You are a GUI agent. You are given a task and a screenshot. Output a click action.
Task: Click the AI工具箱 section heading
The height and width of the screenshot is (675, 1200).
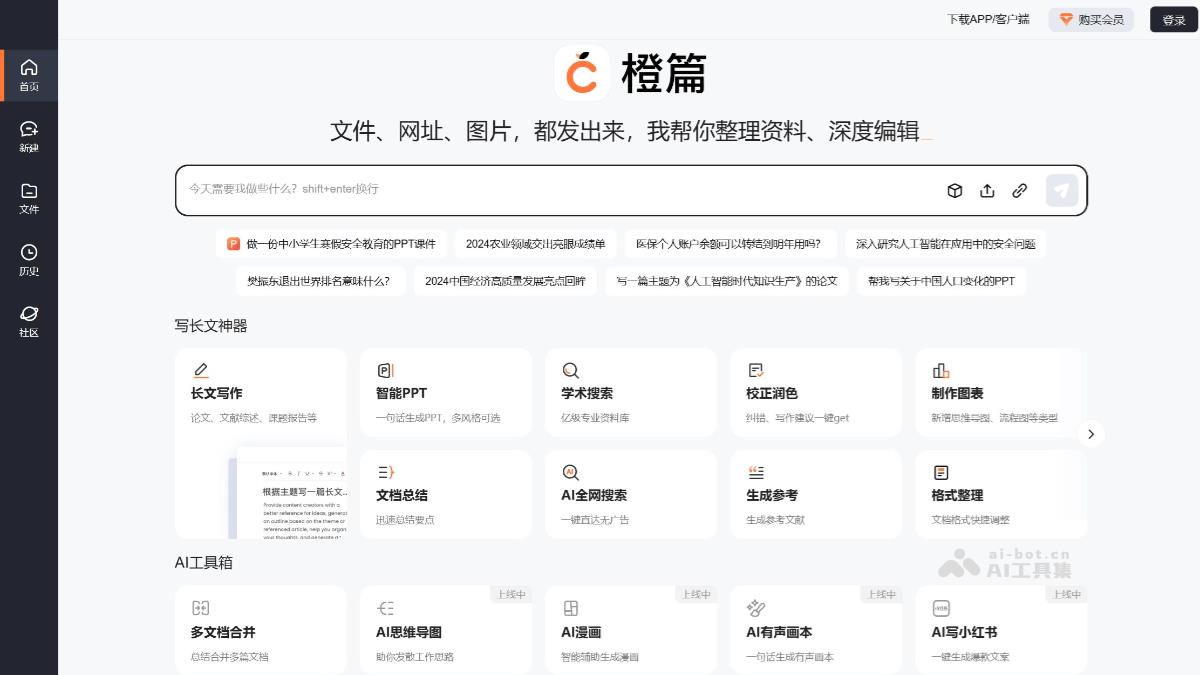[x=204, y=563]
